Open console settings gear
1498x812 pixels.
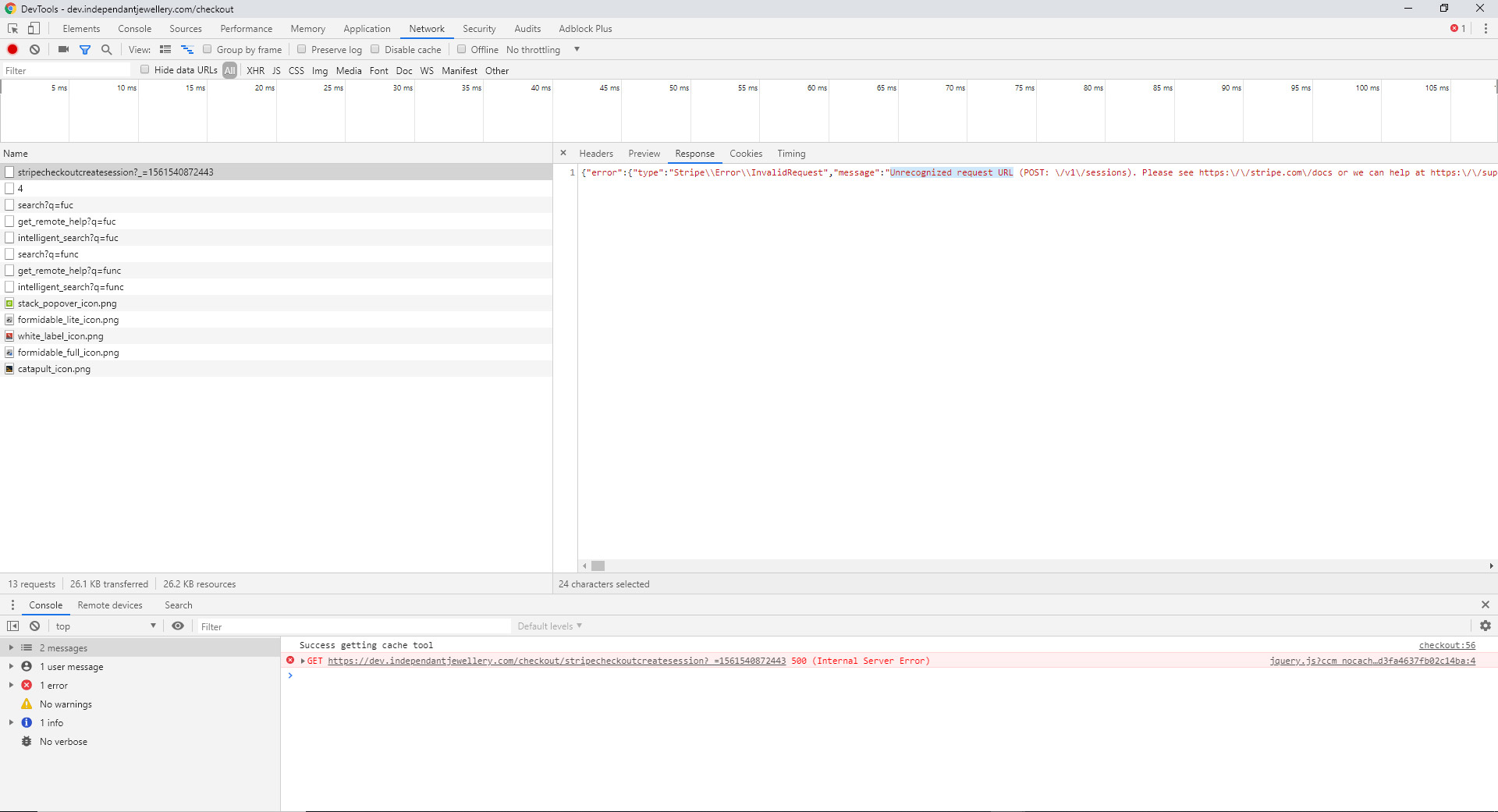(1486, 626)
